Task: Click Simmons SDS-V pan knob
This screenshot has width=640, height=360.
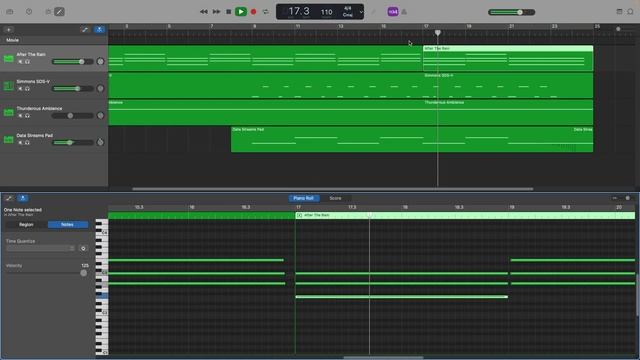Action: [100, 89]
